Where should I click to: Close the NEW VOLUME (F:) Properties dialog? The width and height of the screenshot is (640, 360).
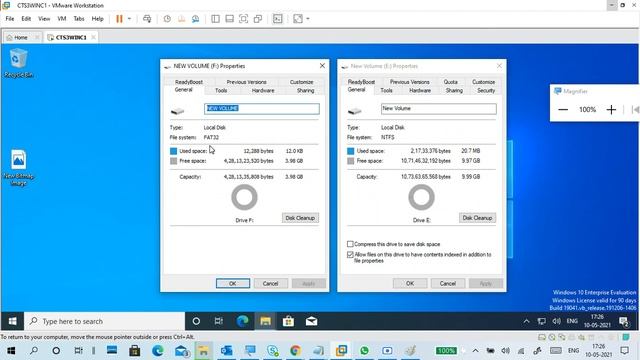(322, 66)
